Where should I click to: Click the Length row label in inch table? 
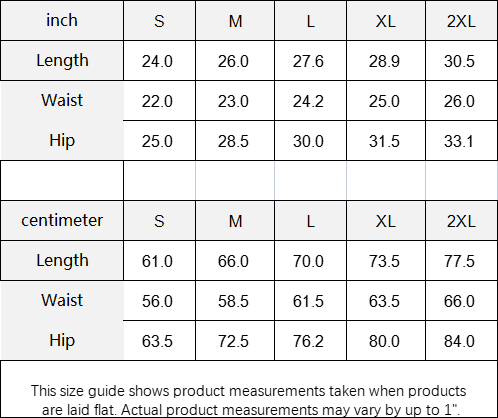[x=62, y=61]
